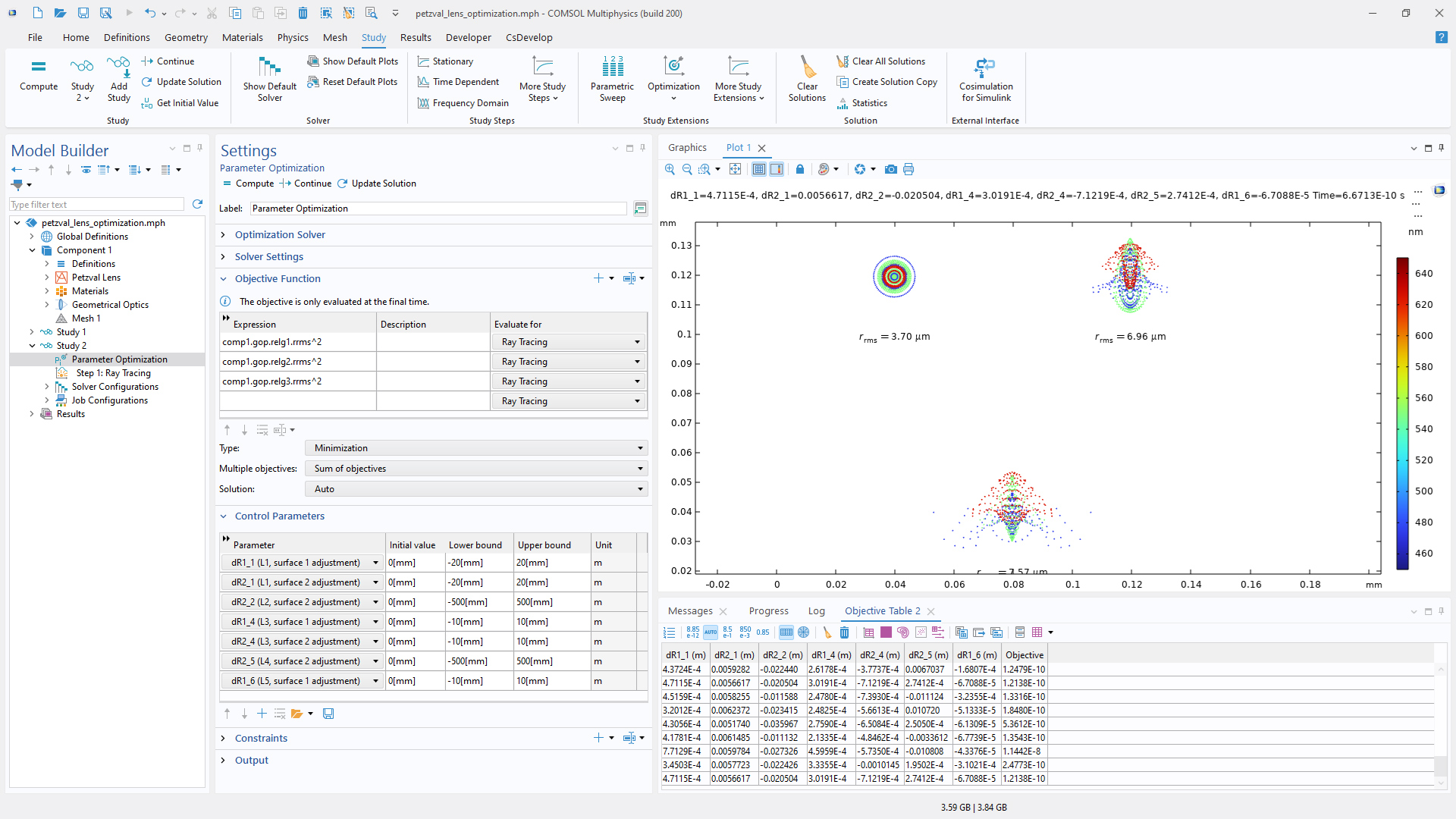Toggle automatic notation in the table toolbar
Image resolution: width=1456 pixels, height=819 pixels.
click(710, 632)
